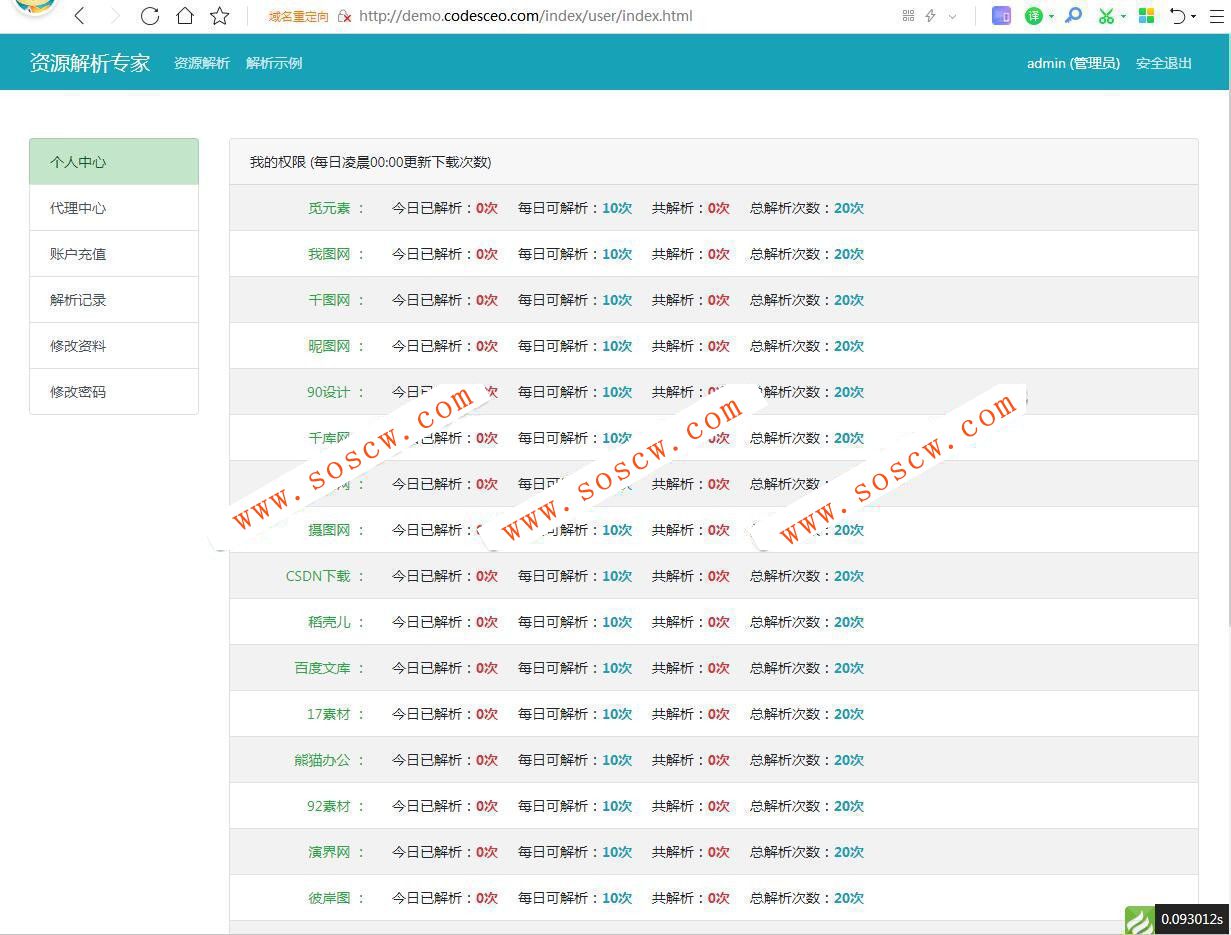1231x935 pixels.
Task: Click the green scissors screenshot icon
Action: click(x=1106, y=16)
